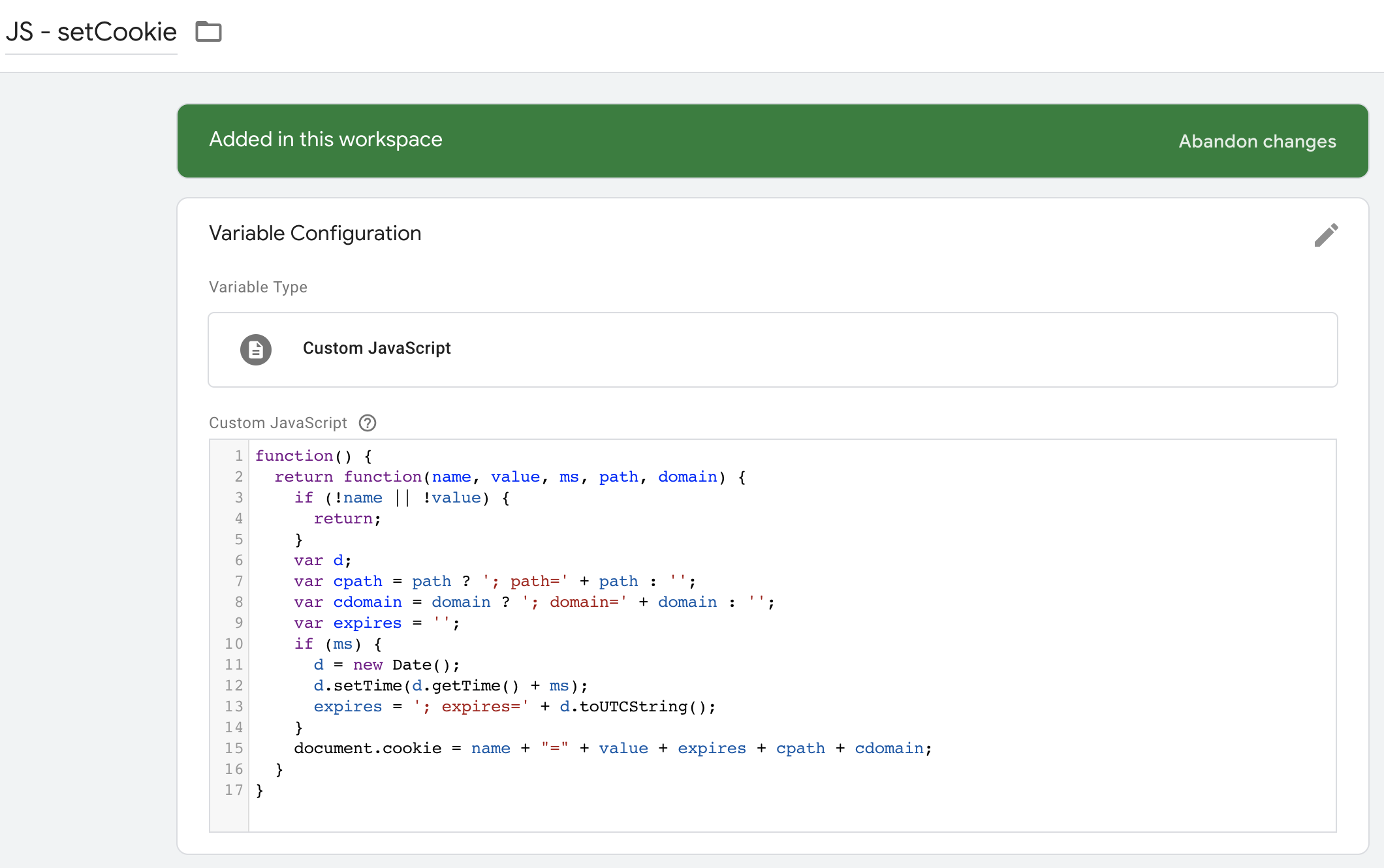Click line 2 with return function
Screen dimensions: 1384x868
pos(509,477)
